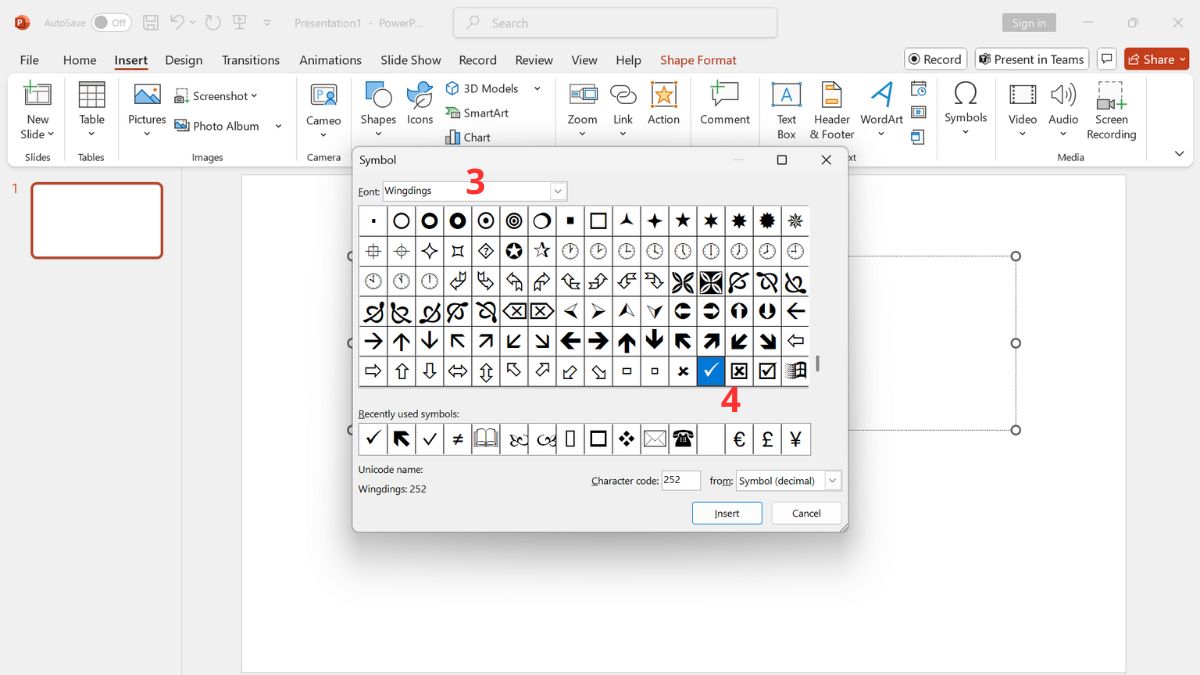Image resolution: width=1200 pixels, height=675 pixels.
Task: Open the Symbols group
Action: click(966, 109)
